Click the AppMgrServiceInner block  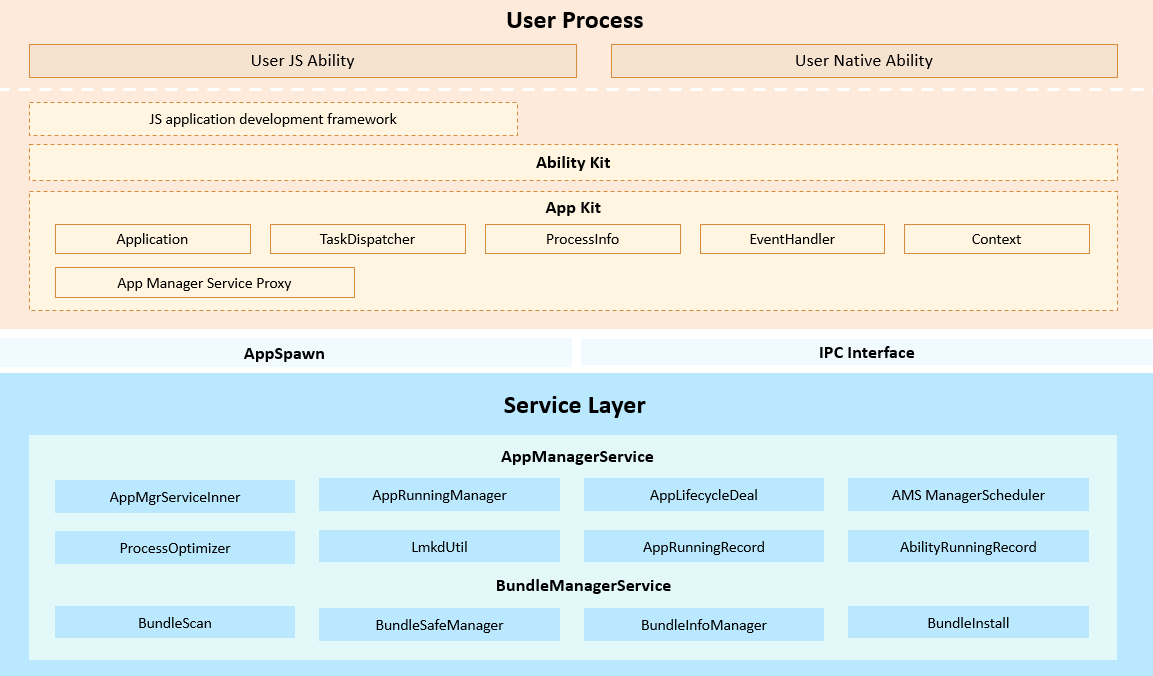click(175, 497)
